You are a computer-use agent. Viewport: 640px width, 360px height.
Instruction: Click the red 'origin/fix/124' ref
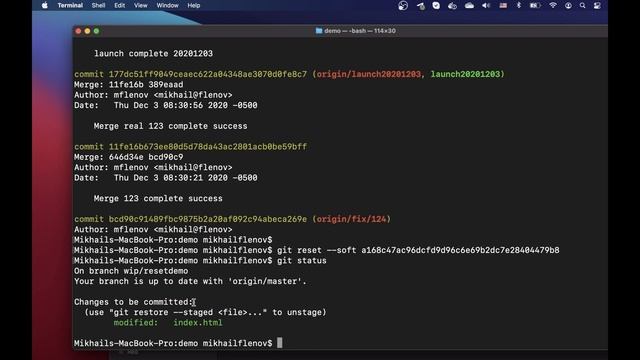[351, 219]
